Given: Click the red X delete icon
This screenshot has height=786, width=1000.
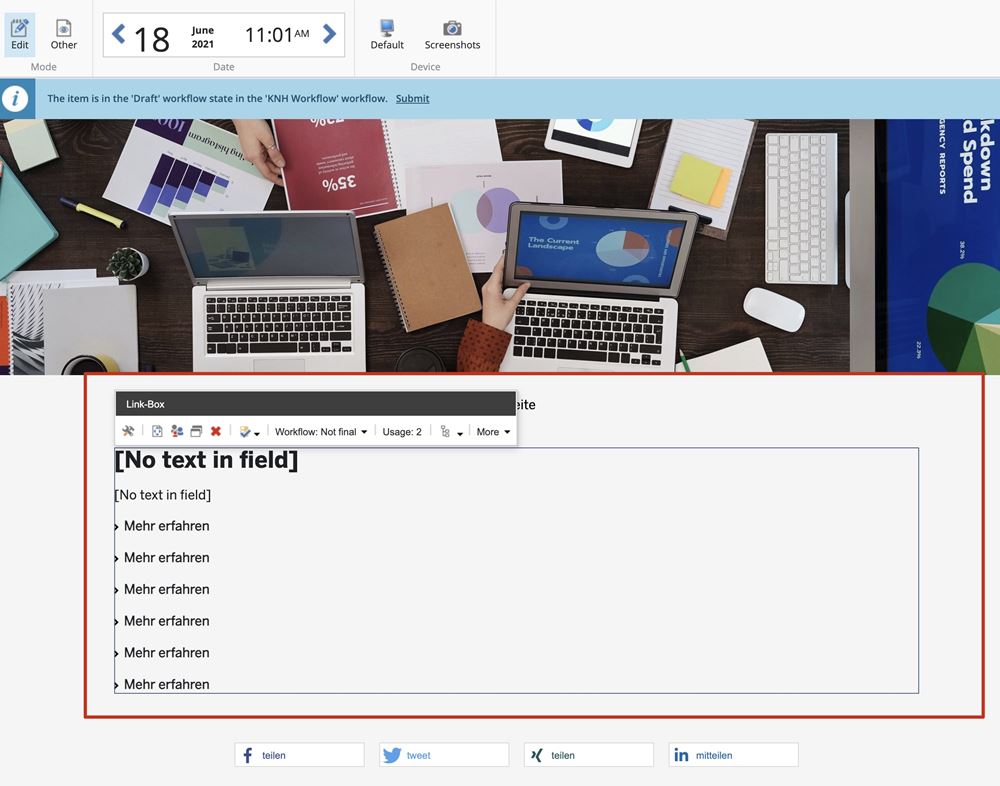Looking at the screenshot, I should [x=216, y=432].
